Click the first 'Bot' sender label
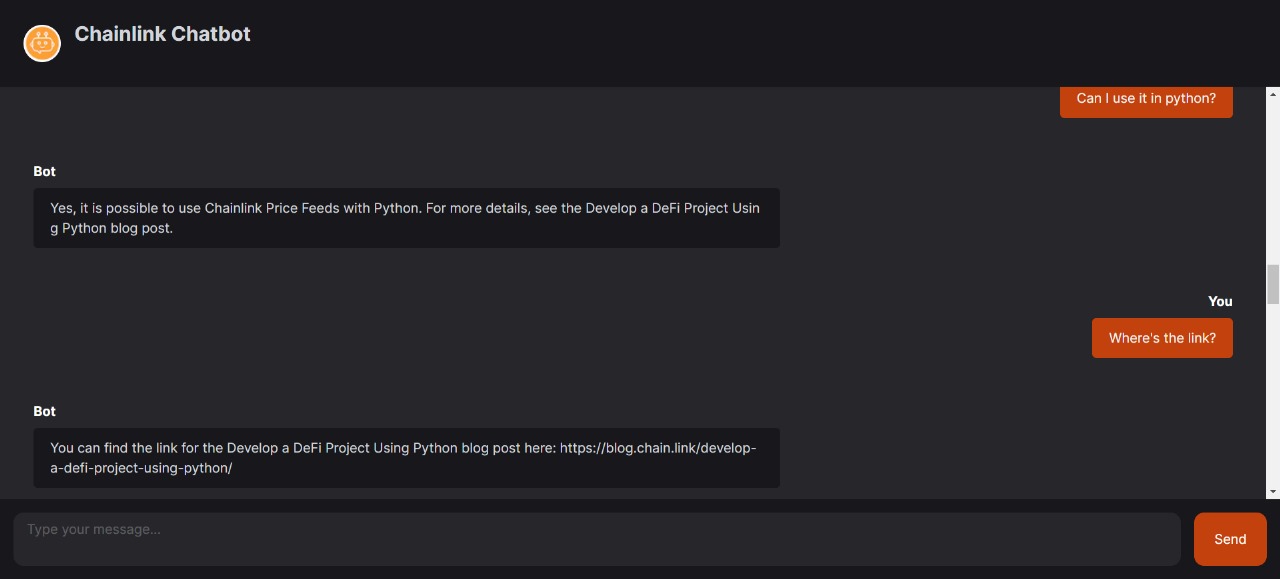Screen dimensions: 1280x579 click(x=45, y=171)
